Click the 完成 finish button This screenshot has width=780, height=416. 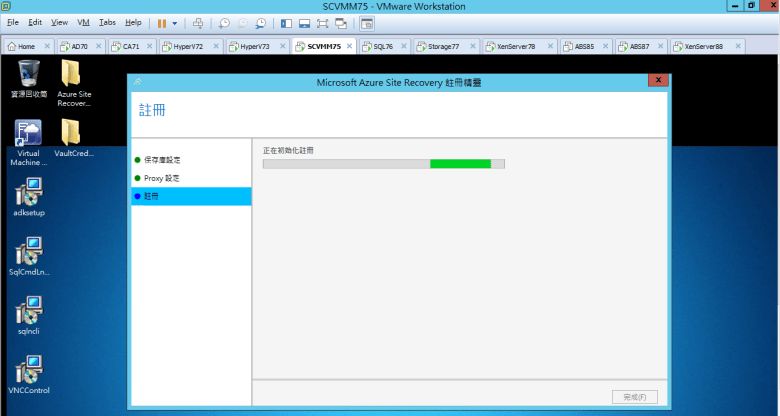point(634,397)
